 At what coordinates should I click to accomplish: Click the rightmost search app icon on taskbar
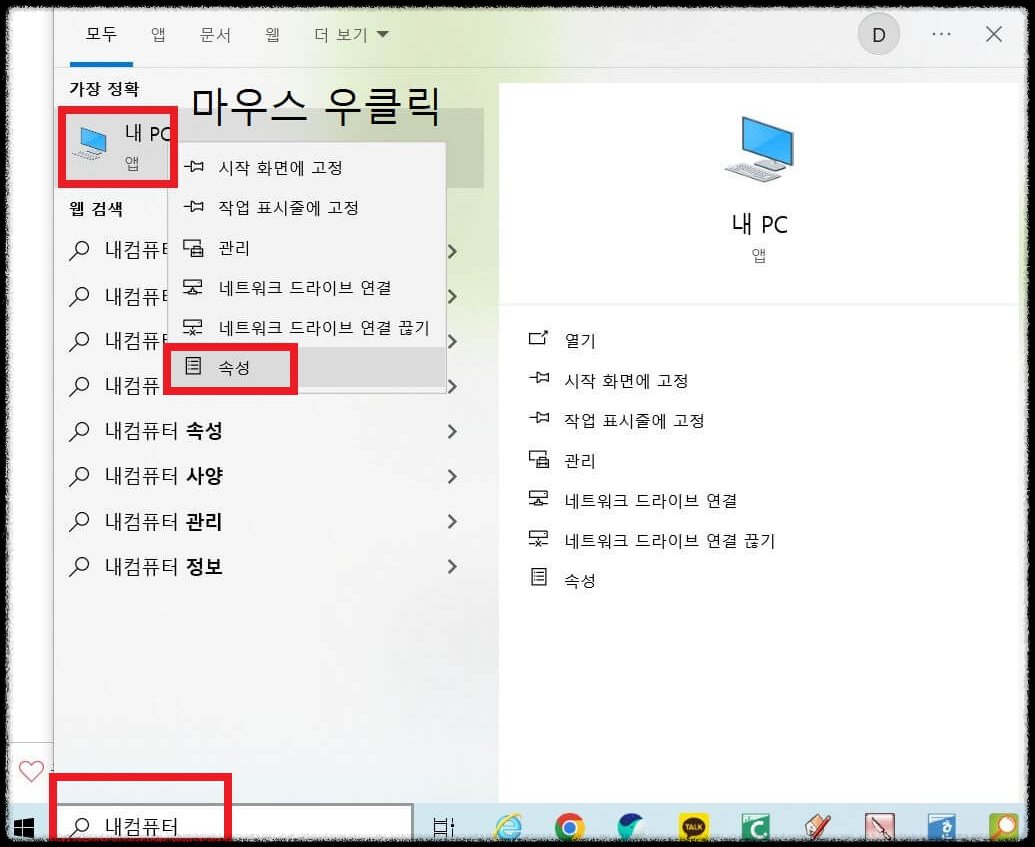coord(1004,827)
